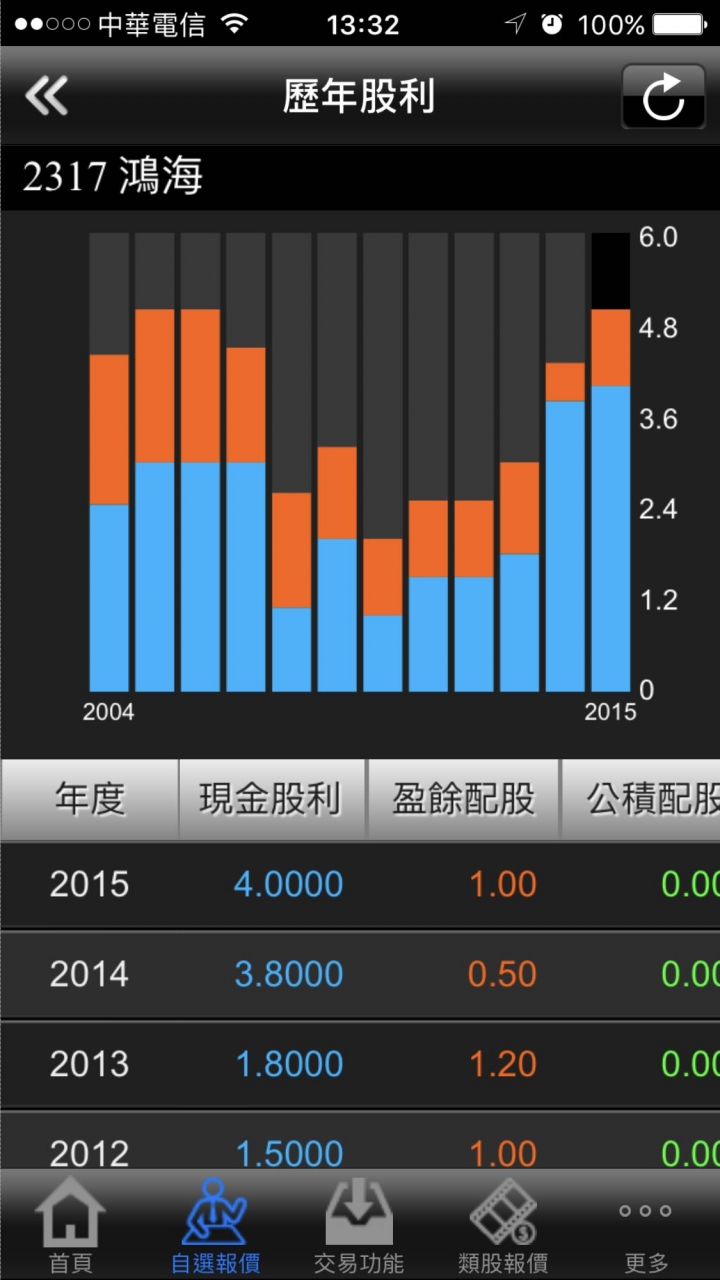Tap the 13:32 clock

click(362, 24)
